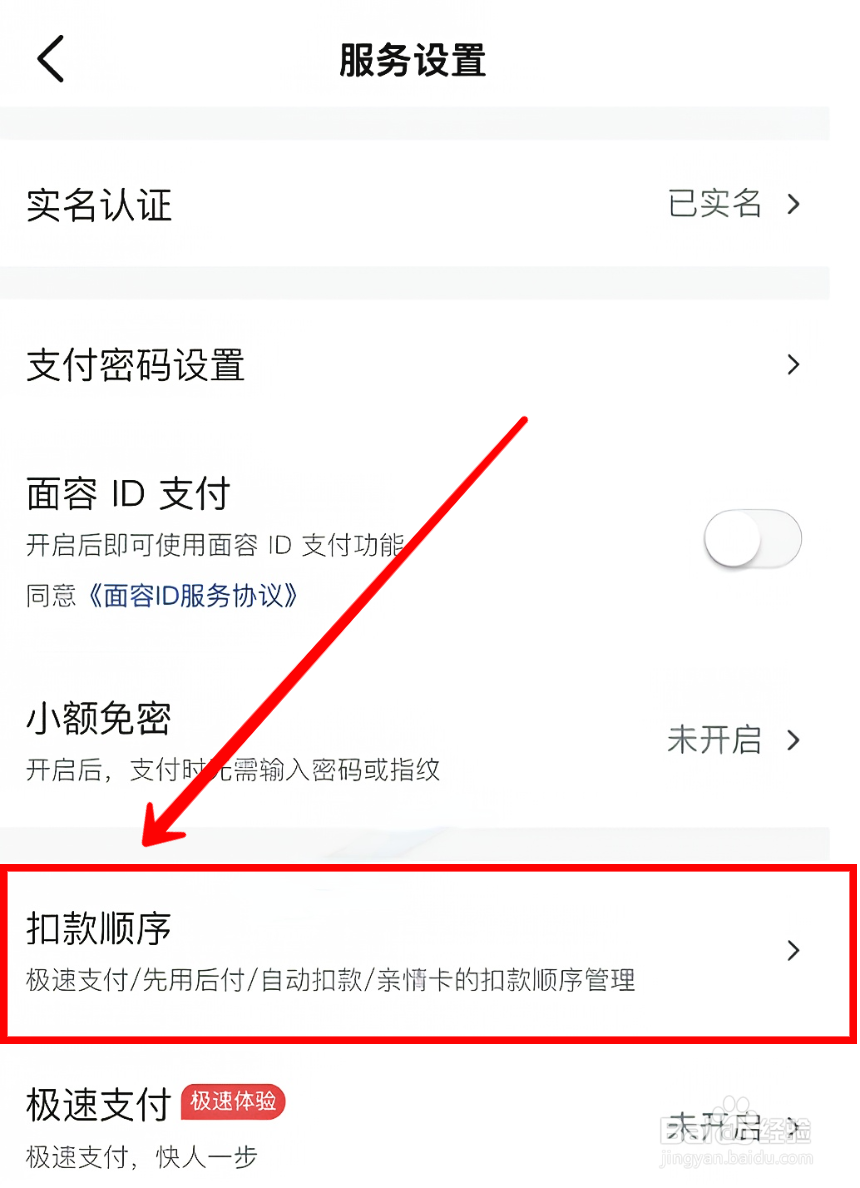Expand 支付密码设置 chevron arrow
The height and width of the screenshot is (1188, 860).
[x=793, y=364]
